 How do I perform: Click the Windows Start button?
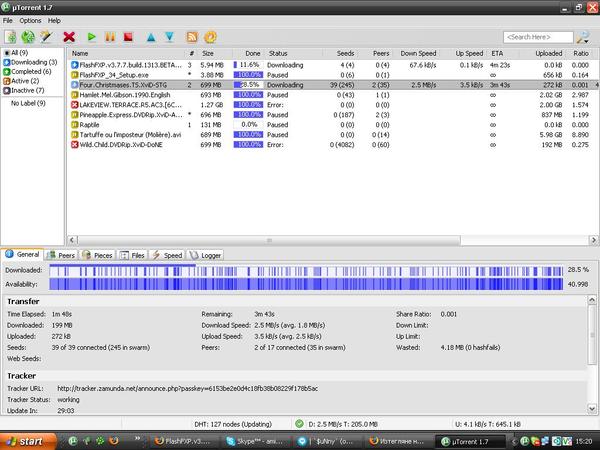click(28, 441)
